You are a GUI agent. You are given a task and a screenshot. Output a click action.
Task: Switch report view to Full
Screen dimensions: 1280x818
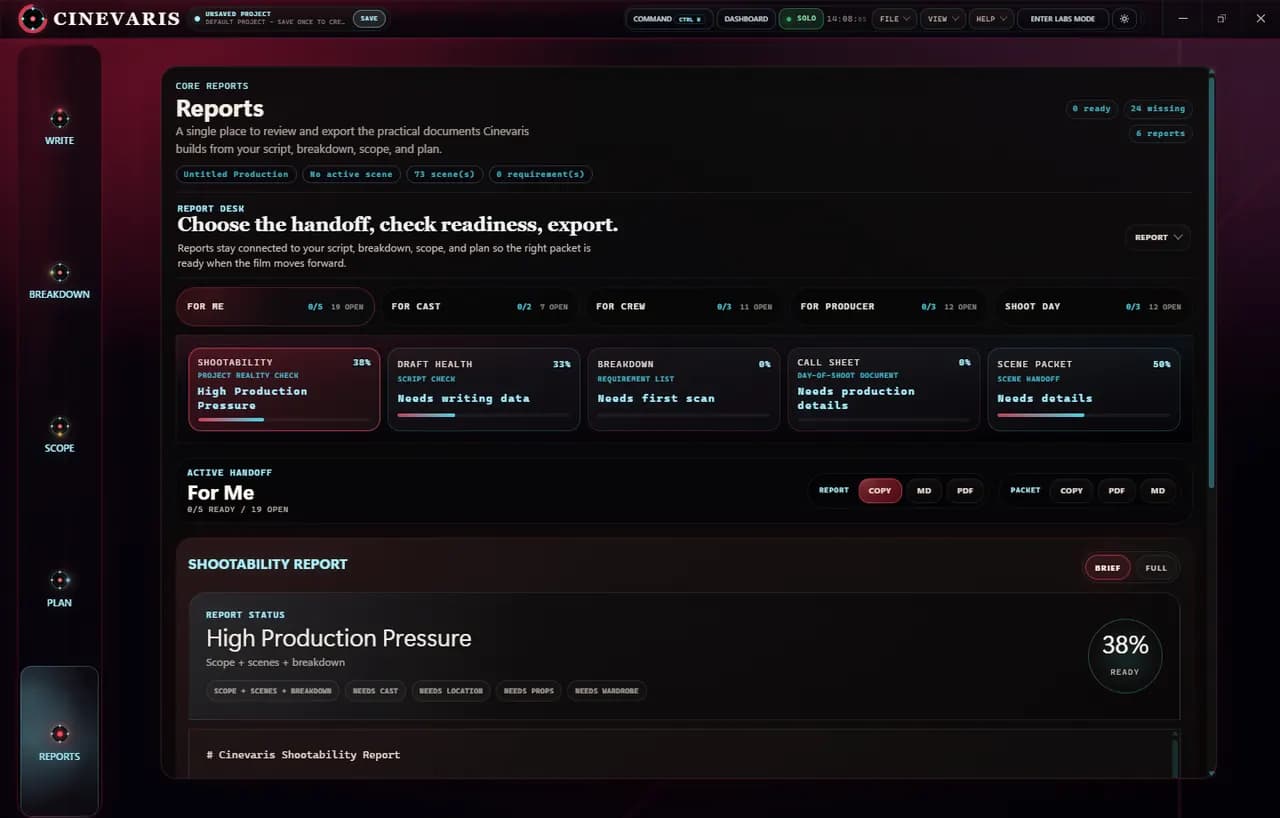click(x=1156, y=568)
